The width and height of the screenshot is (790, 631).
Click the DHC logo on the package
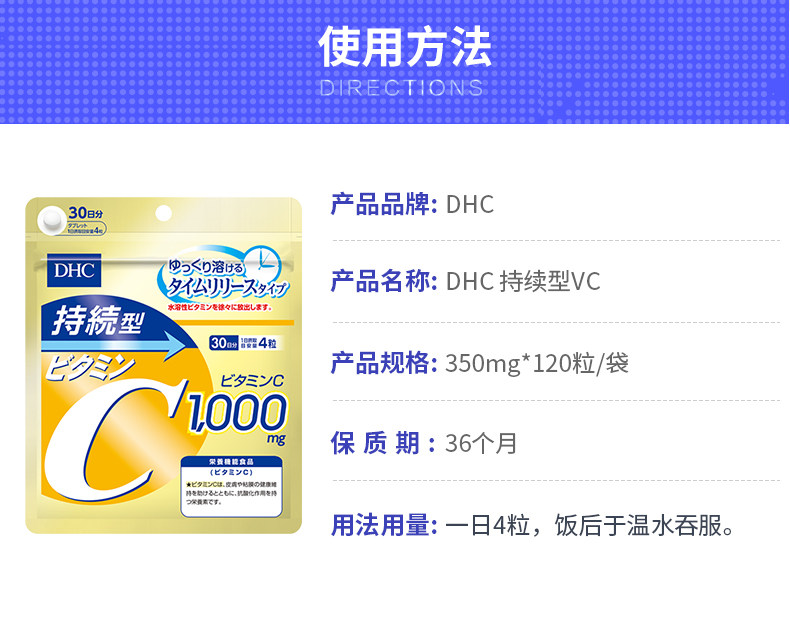tap(74, 270)
